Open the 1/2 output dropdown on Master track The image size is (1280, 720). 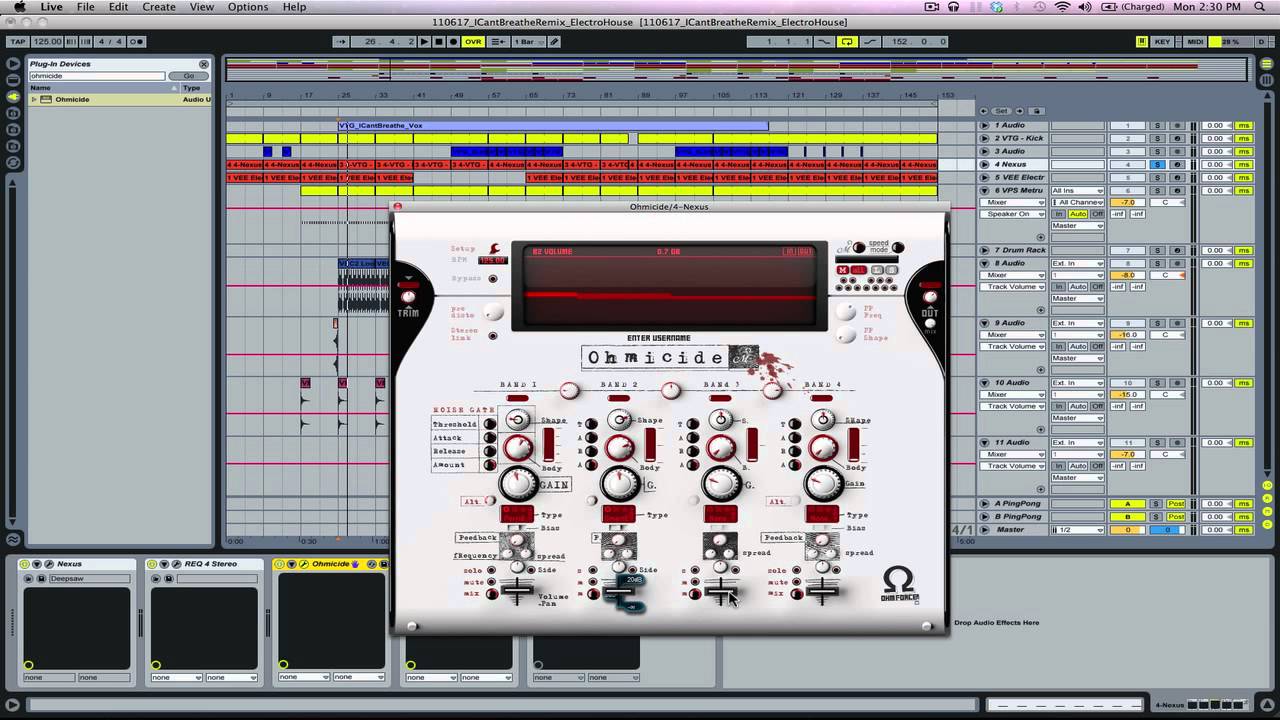pyautogui.click(x=1077, y=530)
